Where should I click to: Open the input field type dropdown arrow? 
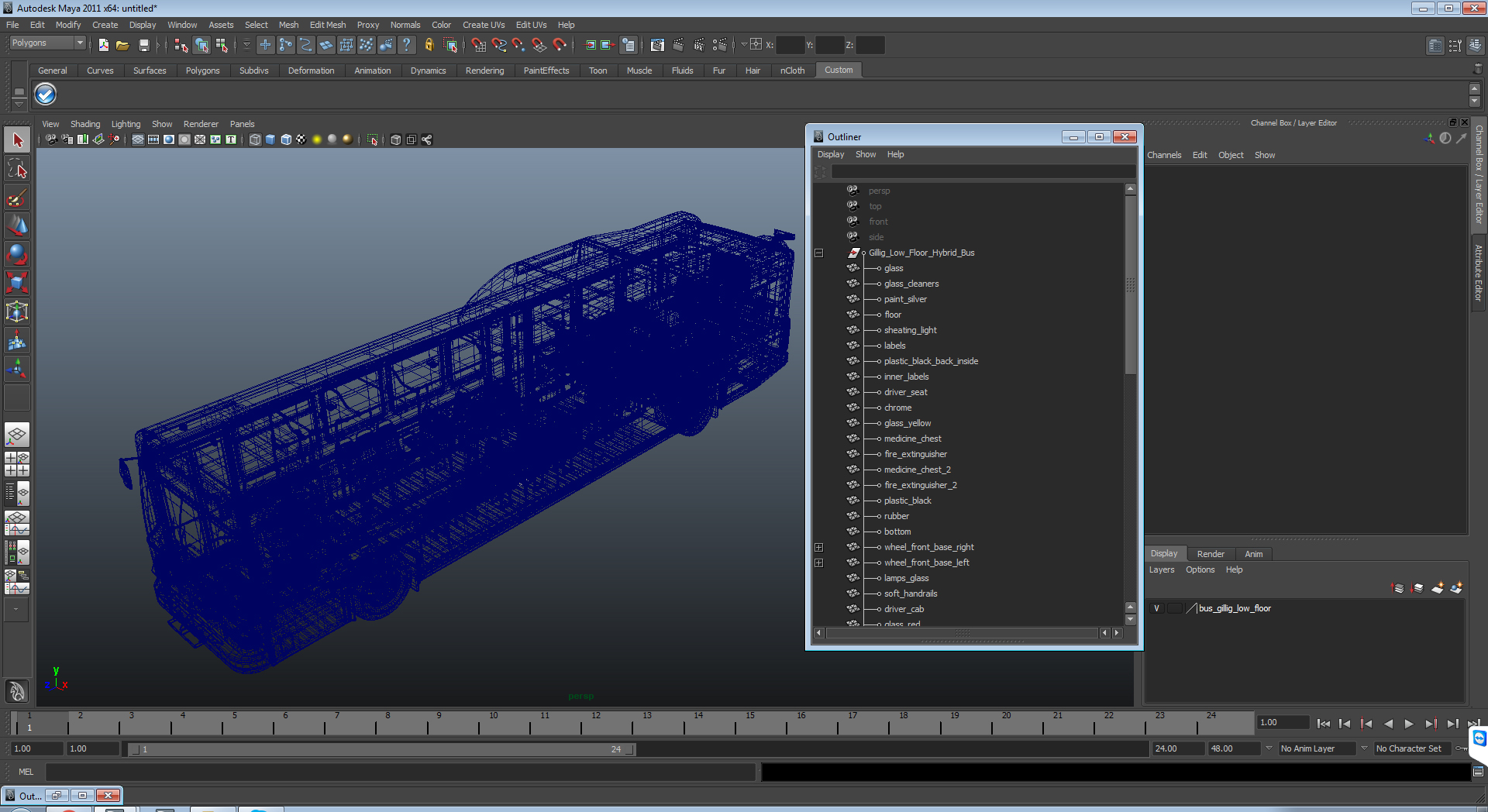(744, 44)
